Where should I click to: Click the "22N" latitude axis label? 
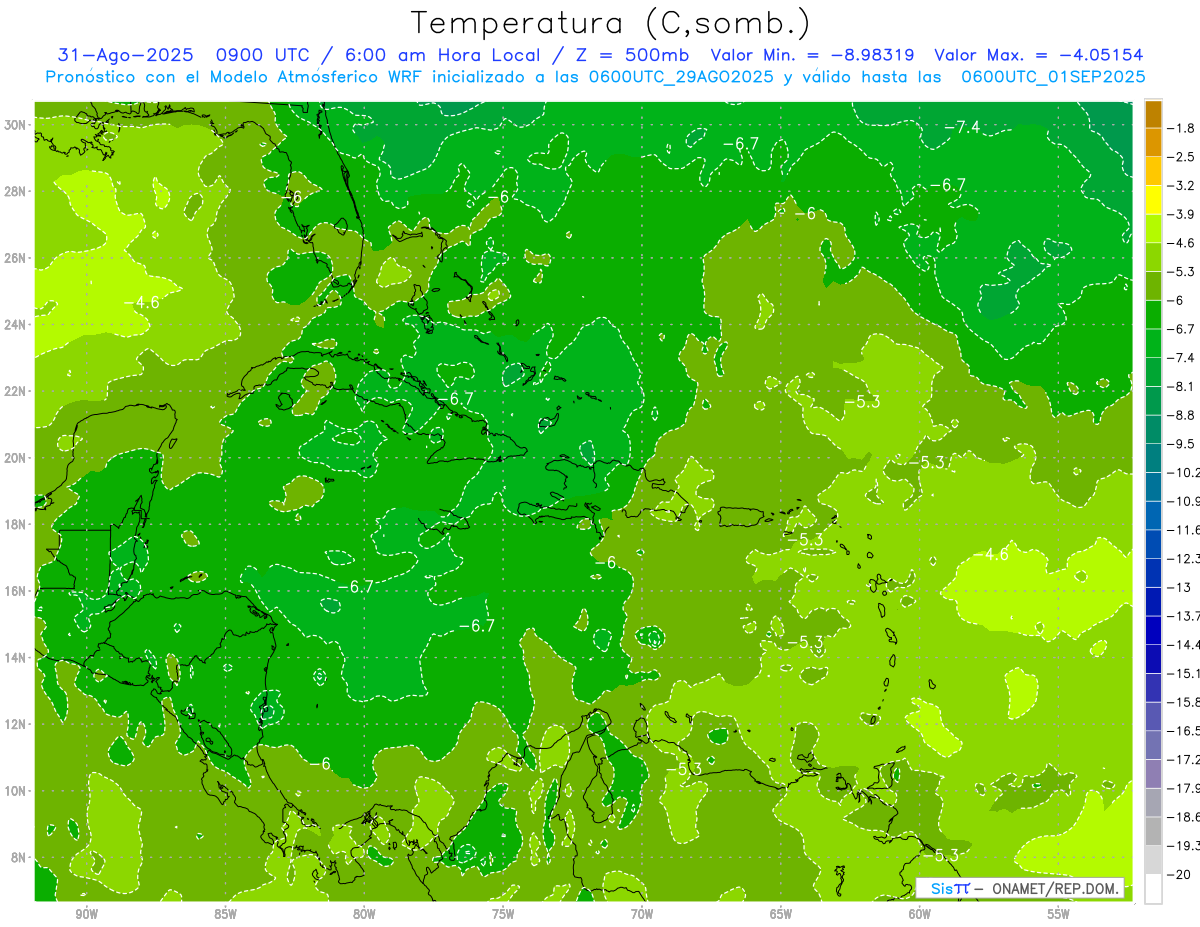coord(15,391)
